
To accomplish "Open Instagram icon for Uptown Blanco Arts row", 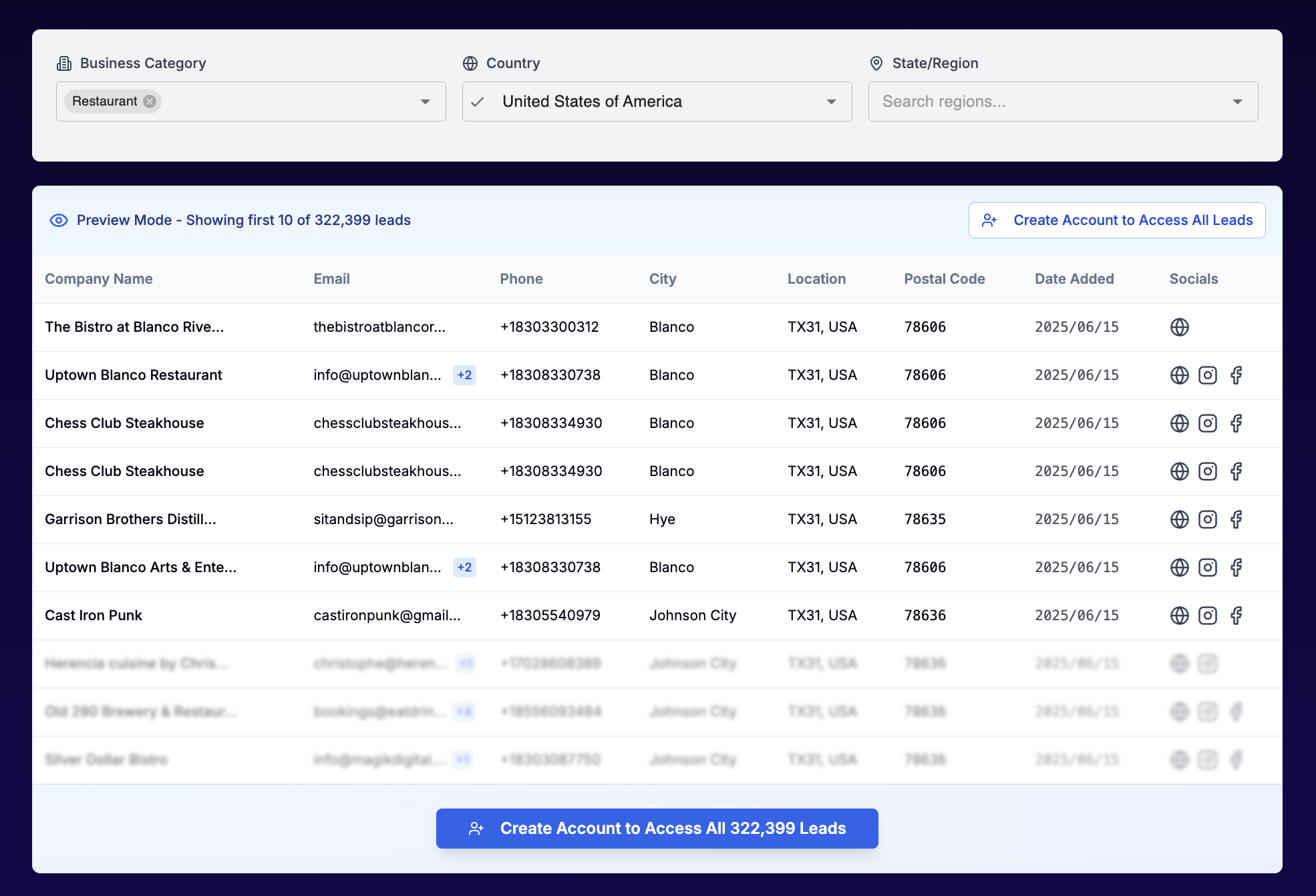I will click(1207, 568).
